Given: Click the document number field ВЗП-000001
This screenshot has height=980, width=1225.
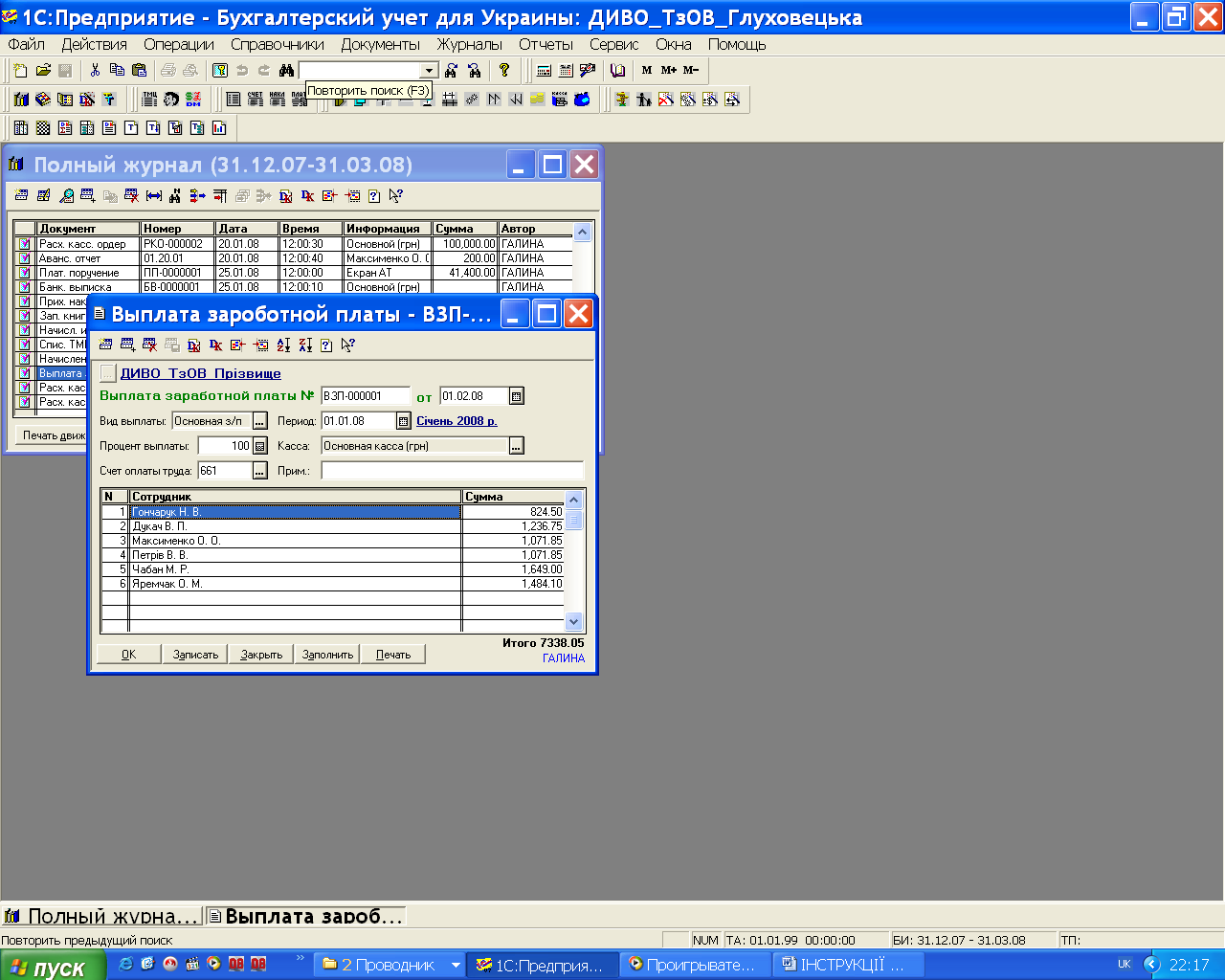Looking at the screenshot, I should [365, 396].
